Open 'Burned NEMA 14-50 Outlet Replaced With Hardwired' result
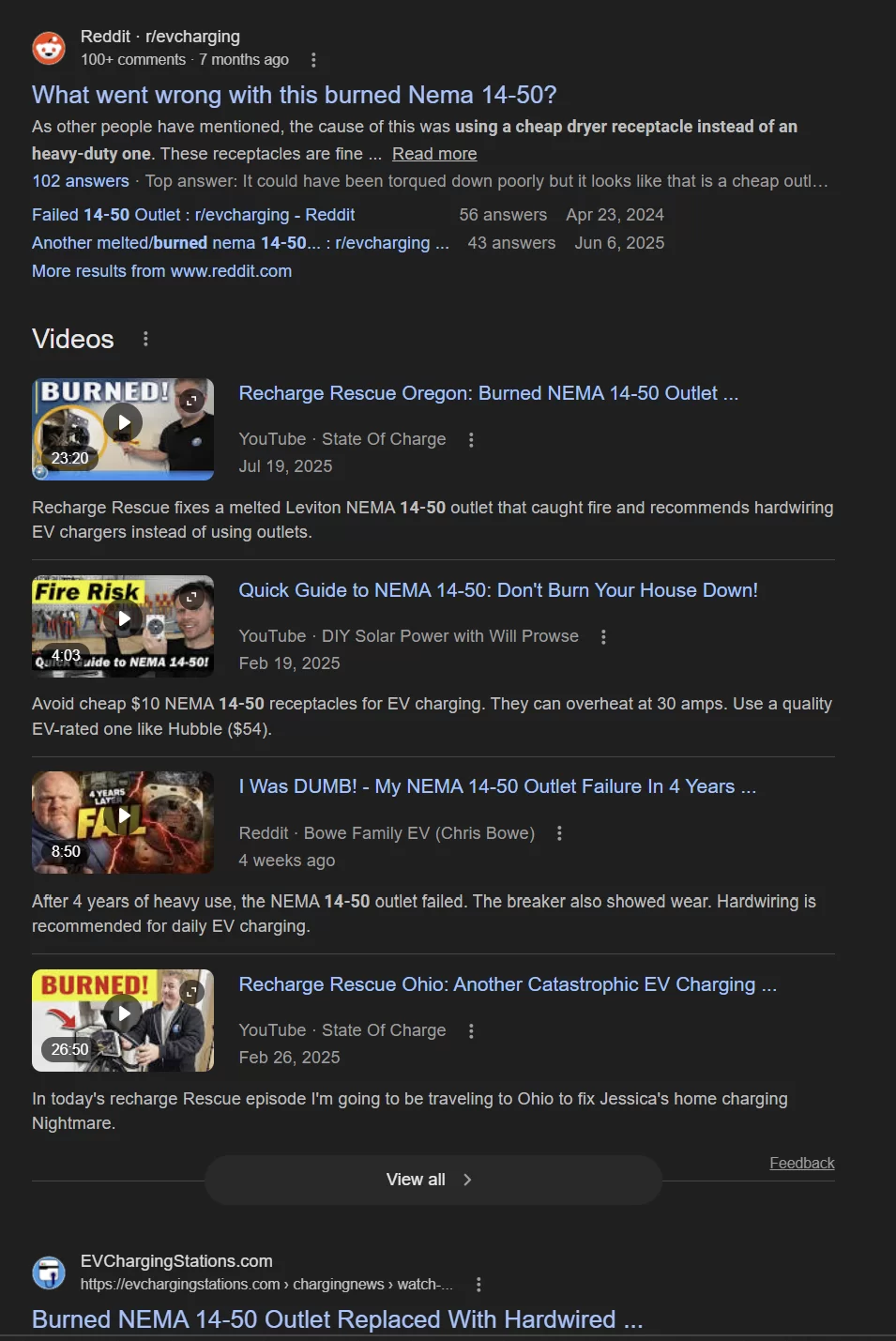The height and width of the screenshot is (1341, 896). 338,1319
